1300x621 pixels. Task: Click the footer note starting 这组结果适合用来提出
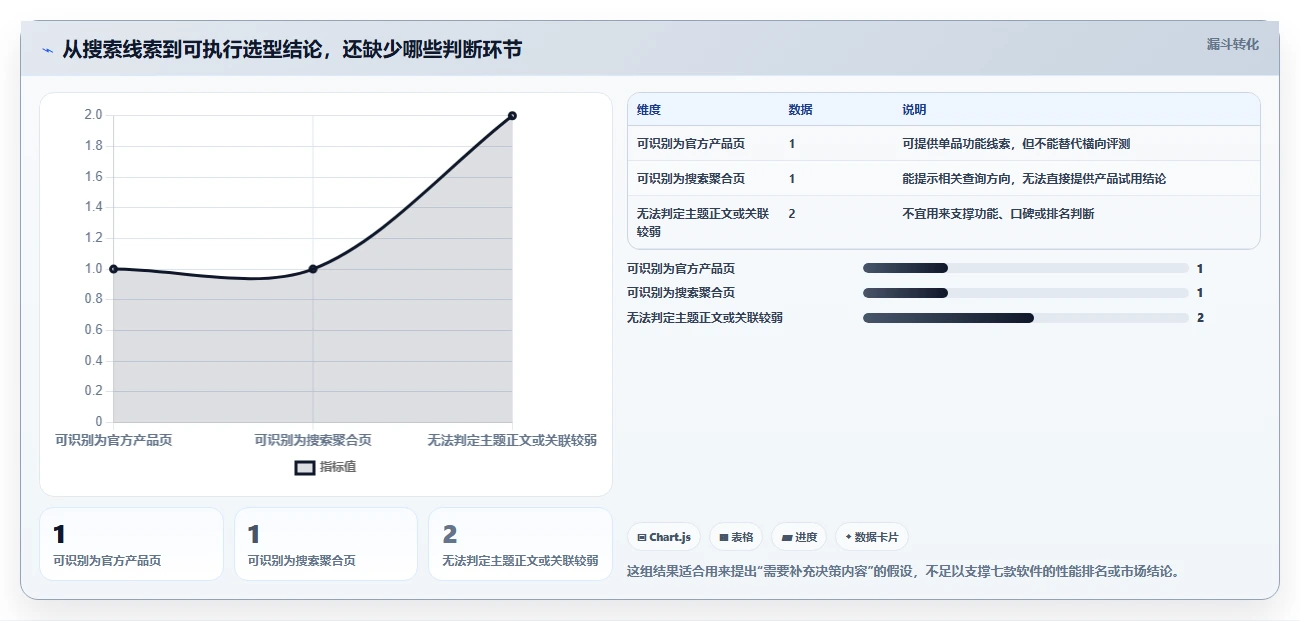[904, 572]
